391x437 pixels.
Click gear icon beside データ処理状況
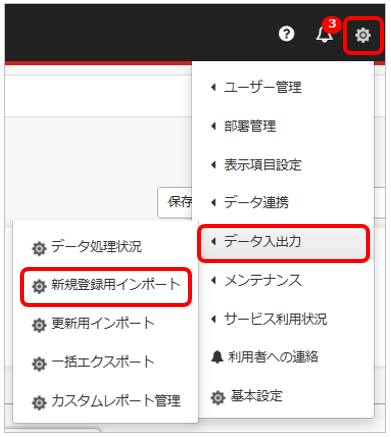pyautogui.click(x=39, y=248)
